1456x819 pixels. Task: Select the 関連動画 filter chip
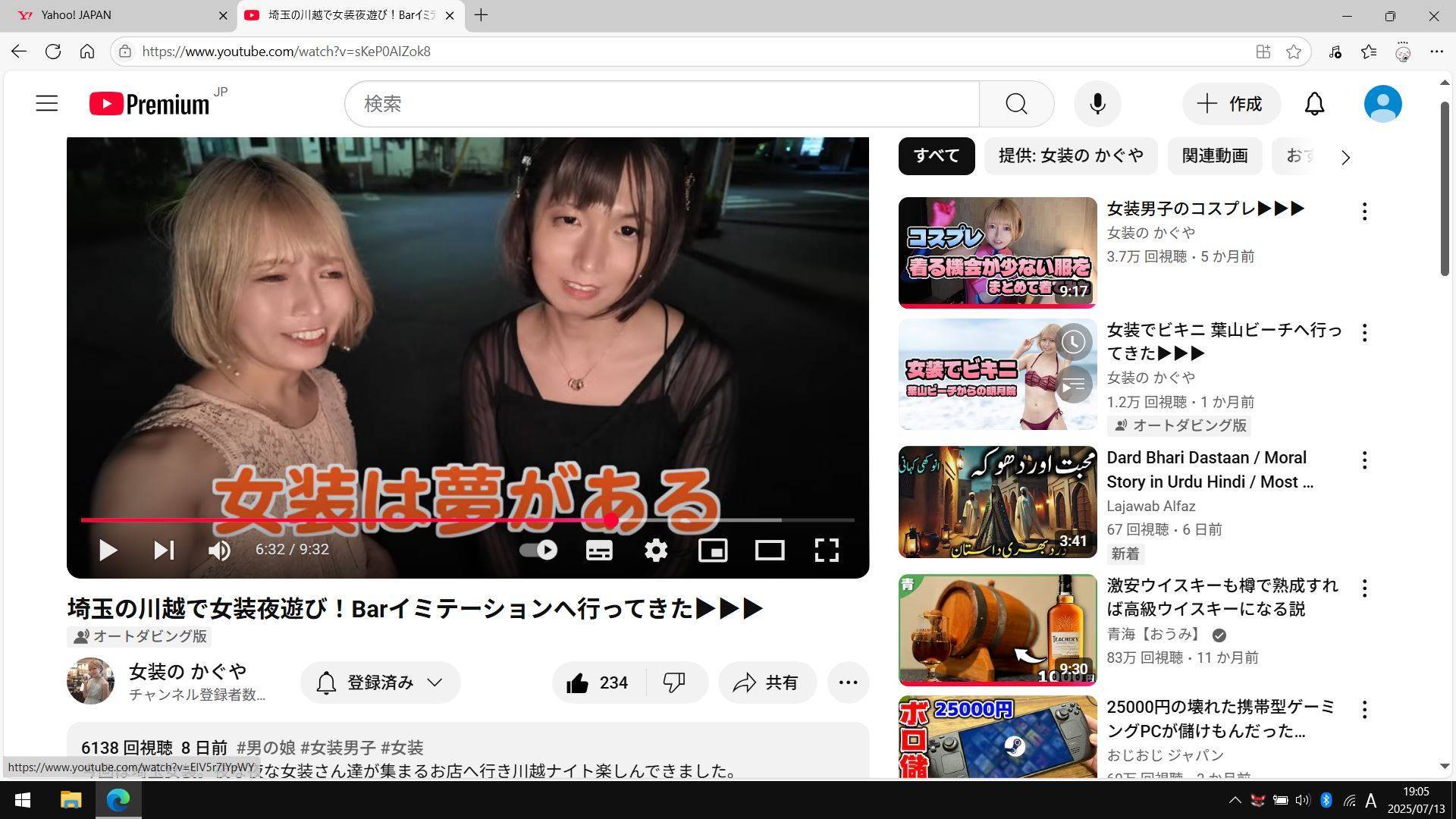click(x=1215, y=156)
